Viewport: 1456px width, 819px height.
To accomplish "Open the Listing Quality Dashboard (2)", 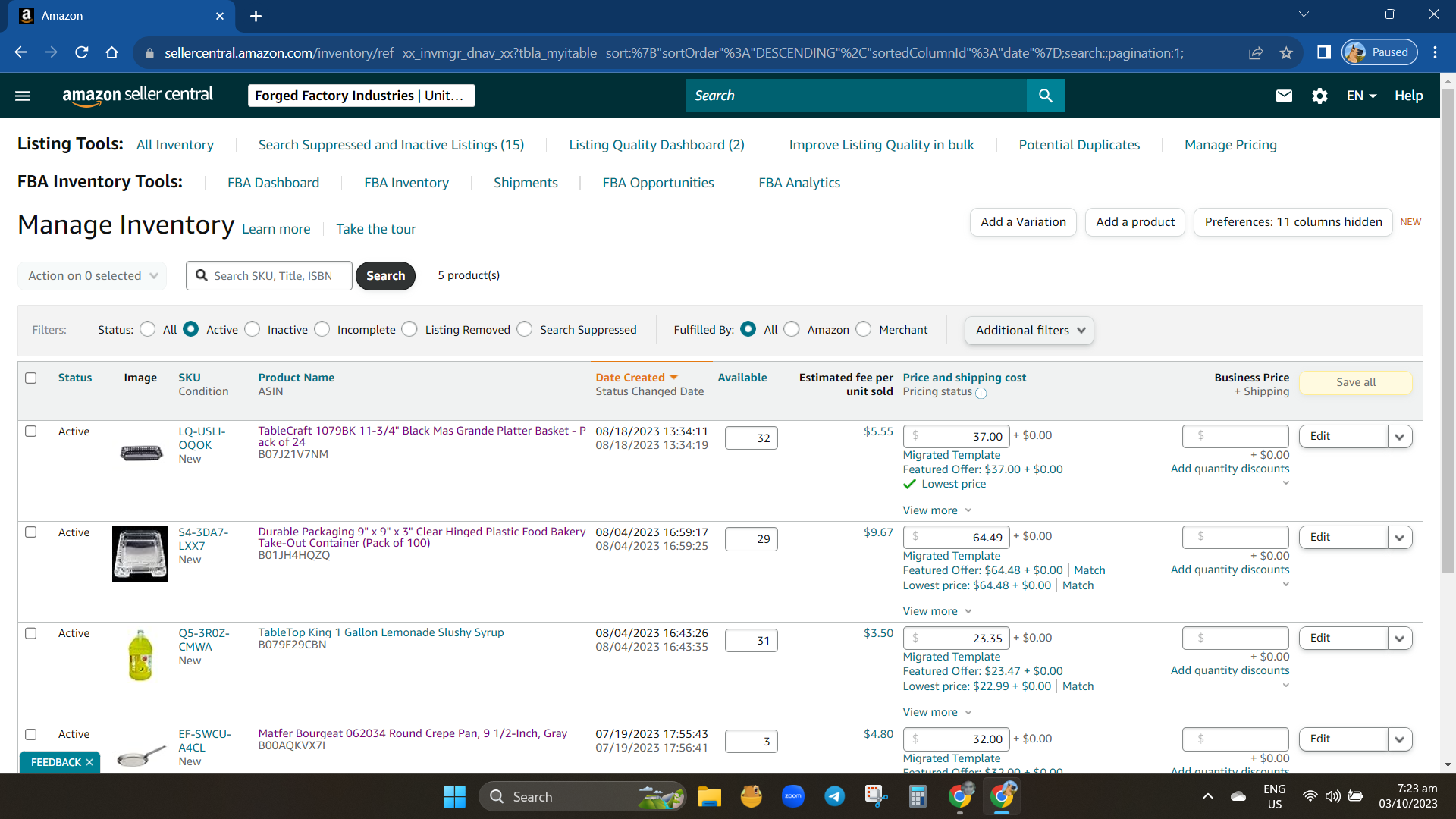I will (x=657, y=145).
